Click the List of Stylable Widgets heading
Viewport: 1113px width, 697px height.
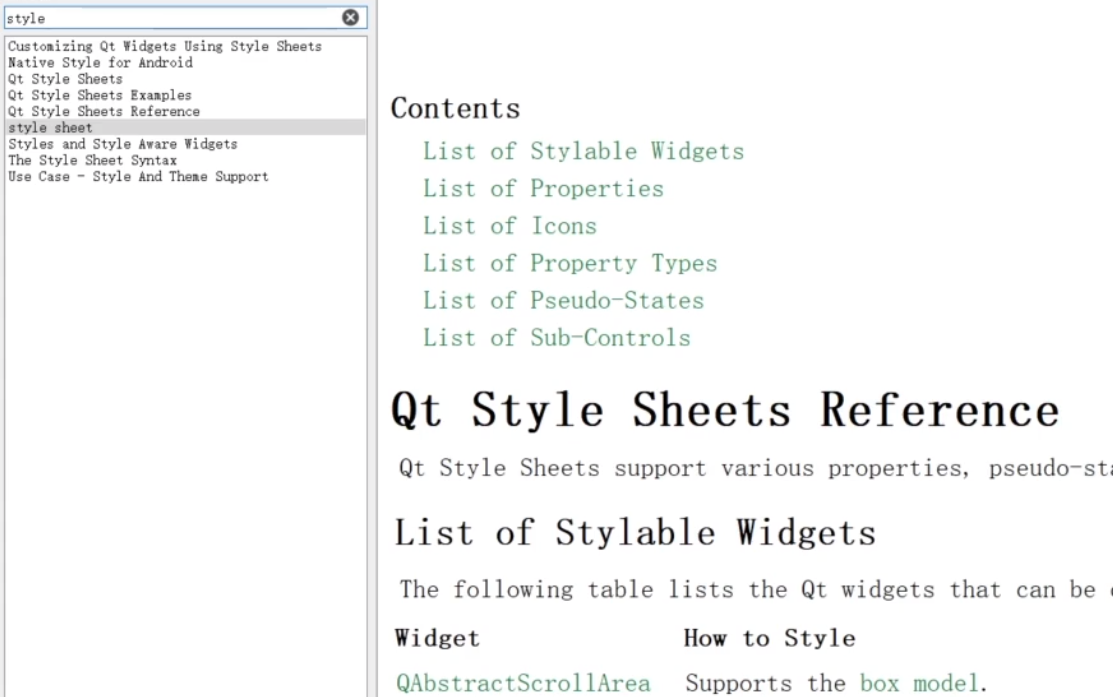coord(635,532)
